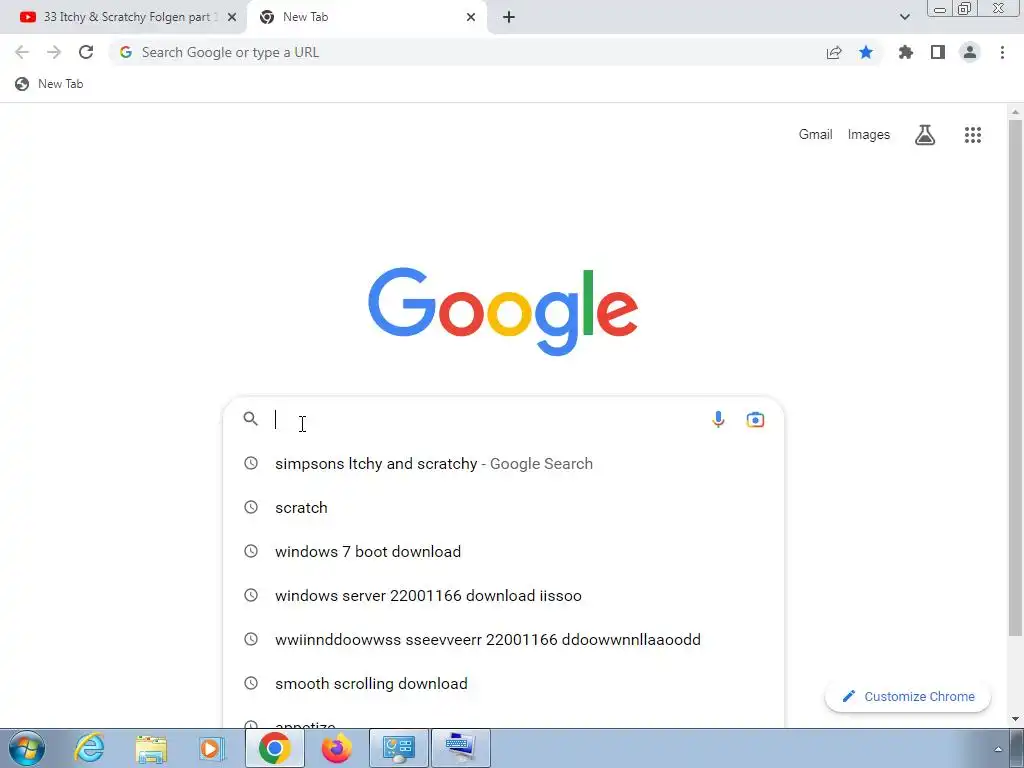Screen dimensions: 1024x768
Task: Close the Itchy & Scratchy tab
Action: pos(232,17)
